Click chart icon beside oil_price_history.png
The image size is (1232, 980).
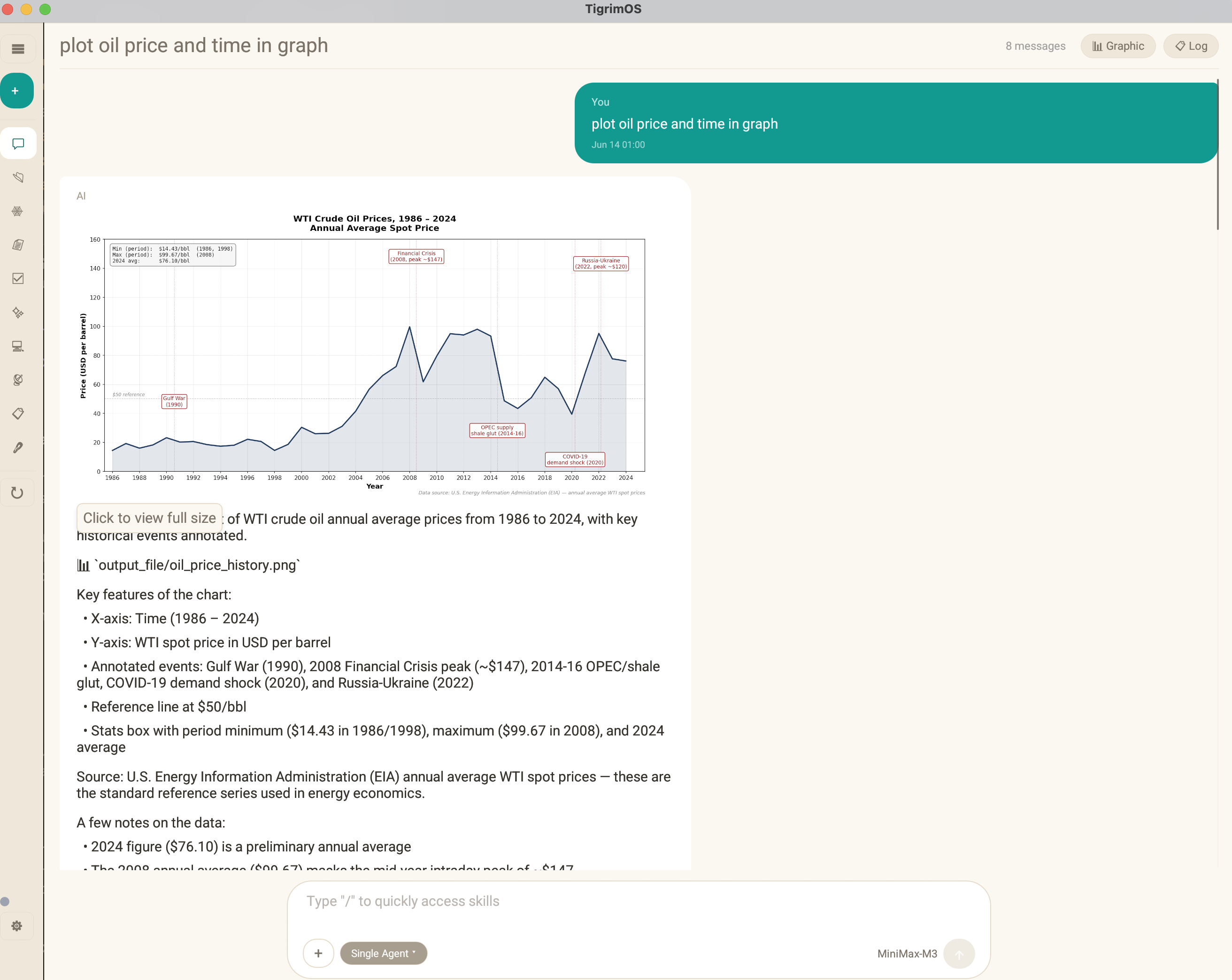pyautogui.click(x=84, y=566)
